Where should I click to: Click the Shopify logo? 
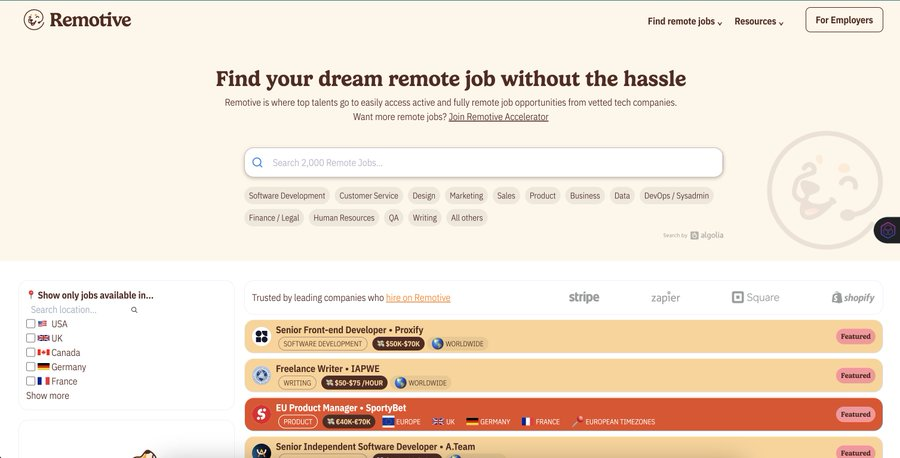[853, 297]
